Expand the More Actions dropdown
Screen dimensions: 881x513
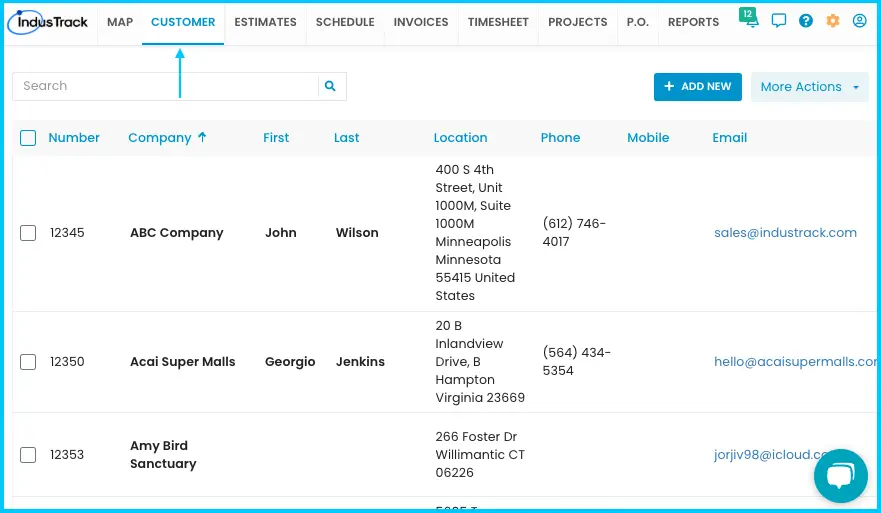(x=810, y=87)
